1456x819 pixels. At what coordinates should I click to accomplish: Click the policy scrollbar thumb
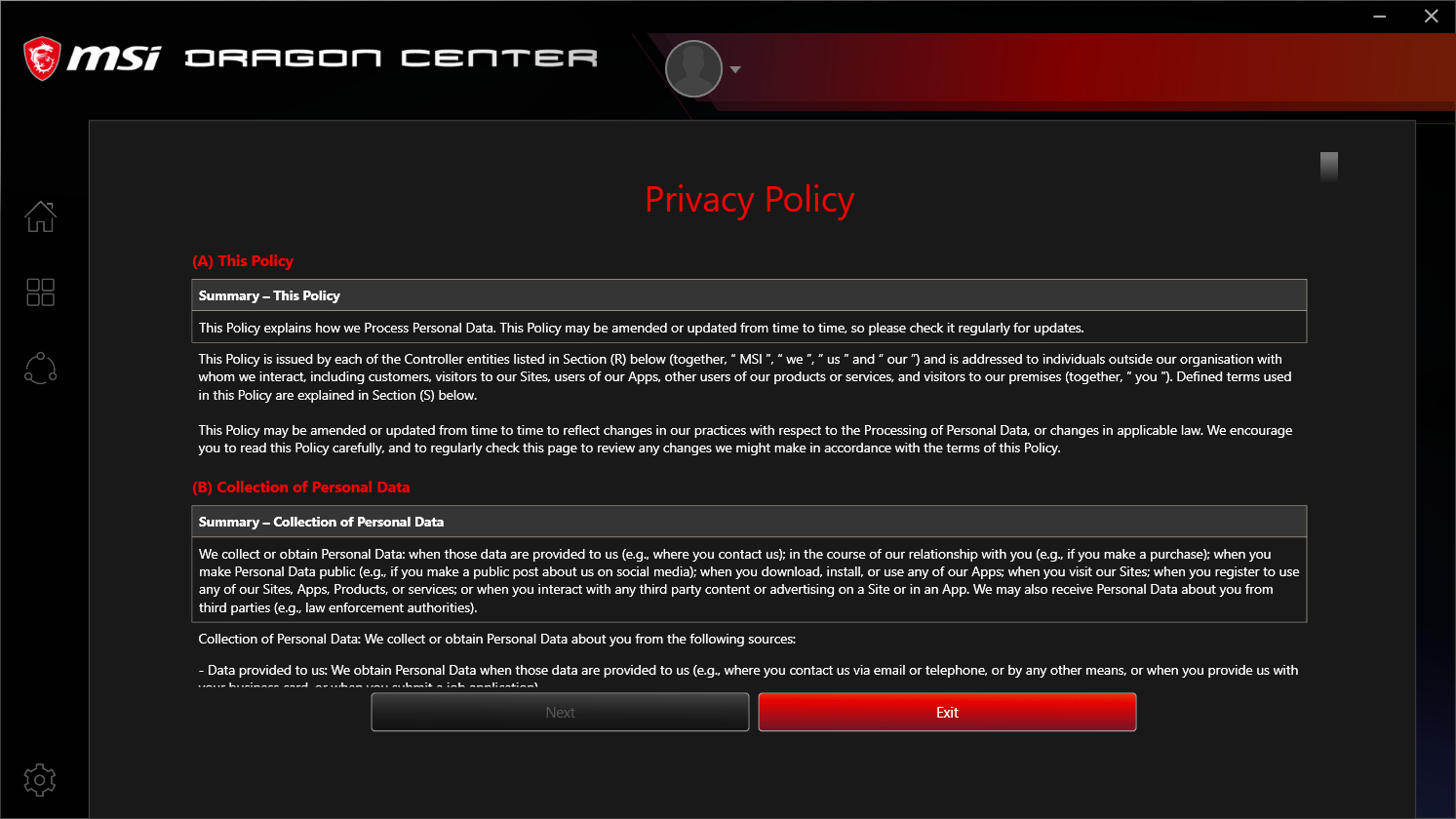(x=1329, y=167)
